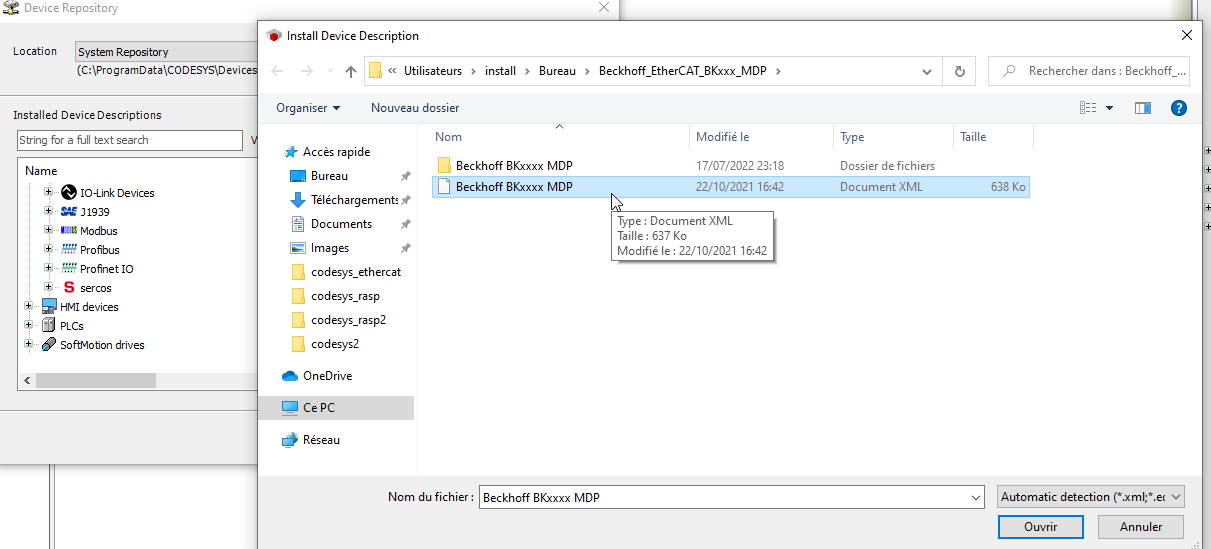Open Images in the sidebar
The width and height of the screenshot is (1211, 549).
tap(319, 248)
